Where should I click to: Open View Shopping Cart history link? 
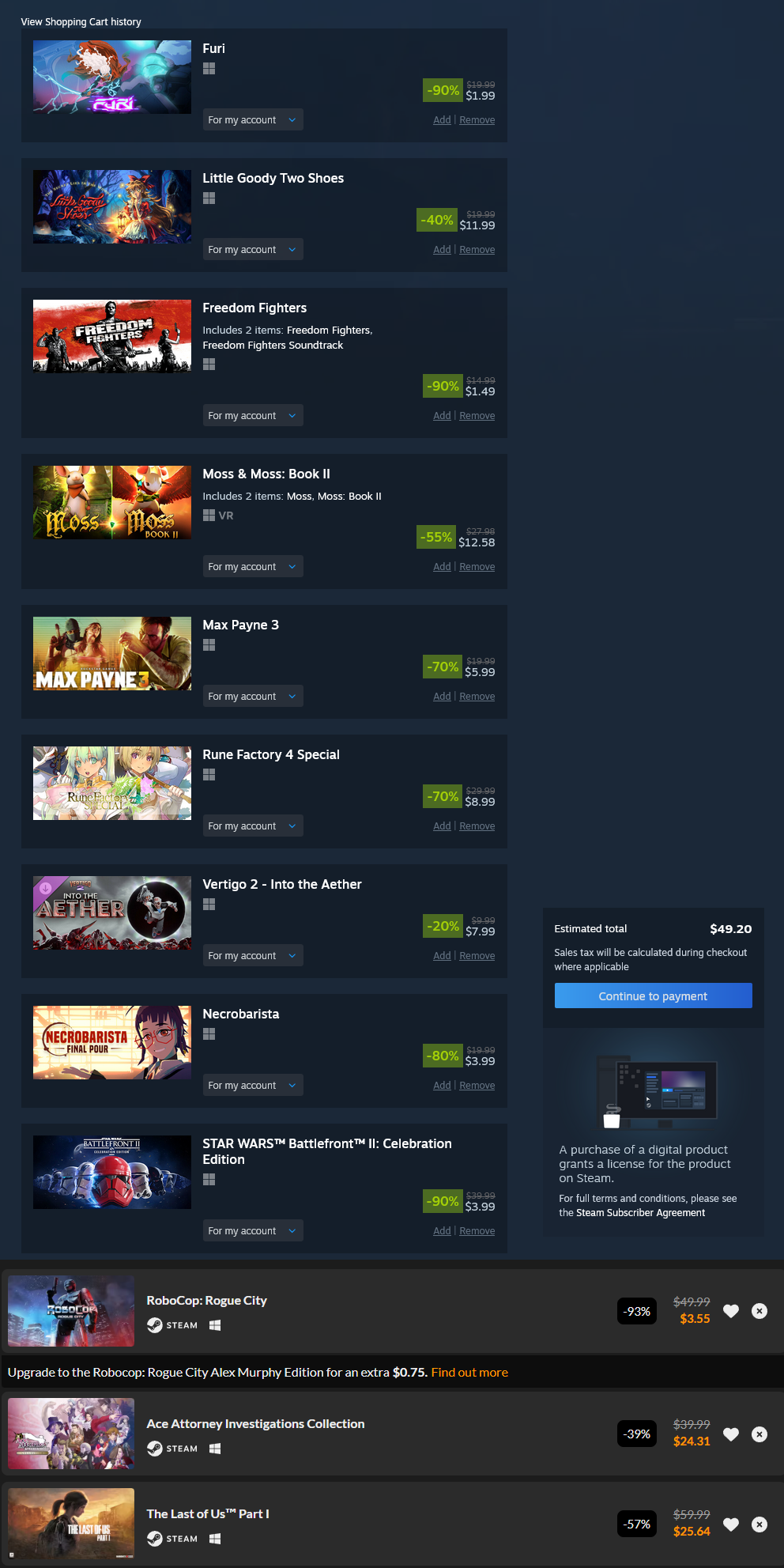81,21
